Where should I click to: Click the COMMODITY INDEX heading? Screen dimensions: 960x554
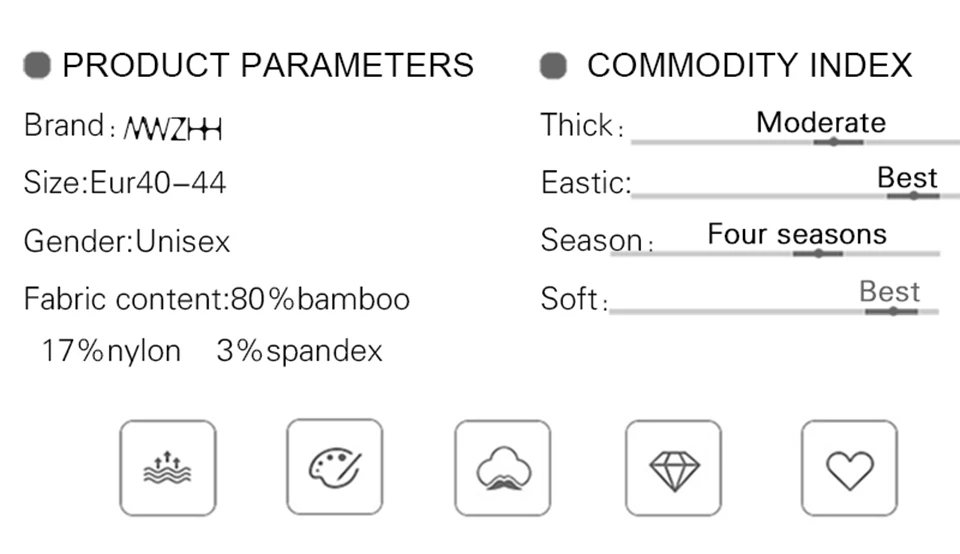click(749, 66)
